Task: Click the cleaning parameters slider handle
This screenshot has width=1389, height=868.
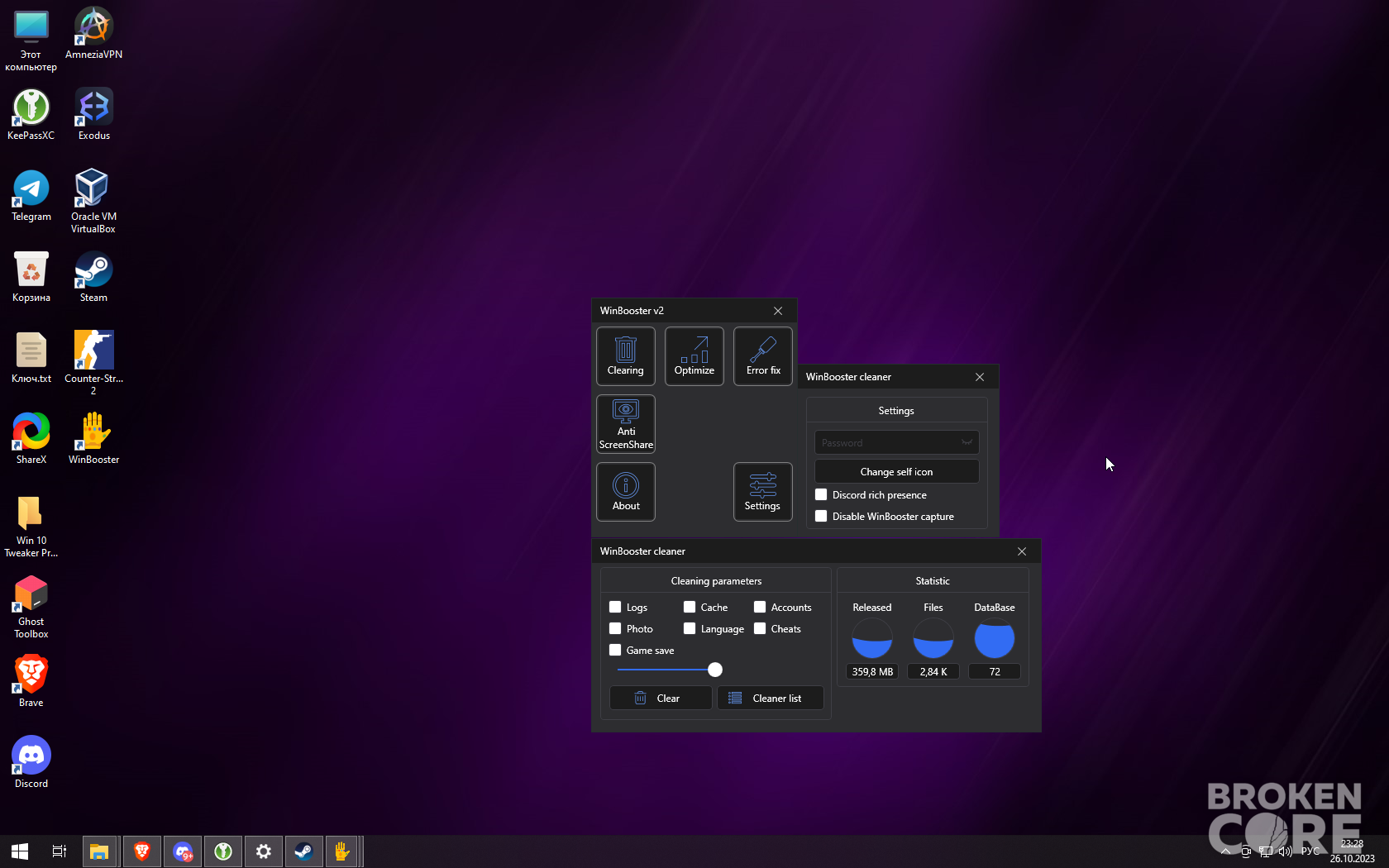Action: click(x=715, y=670)
